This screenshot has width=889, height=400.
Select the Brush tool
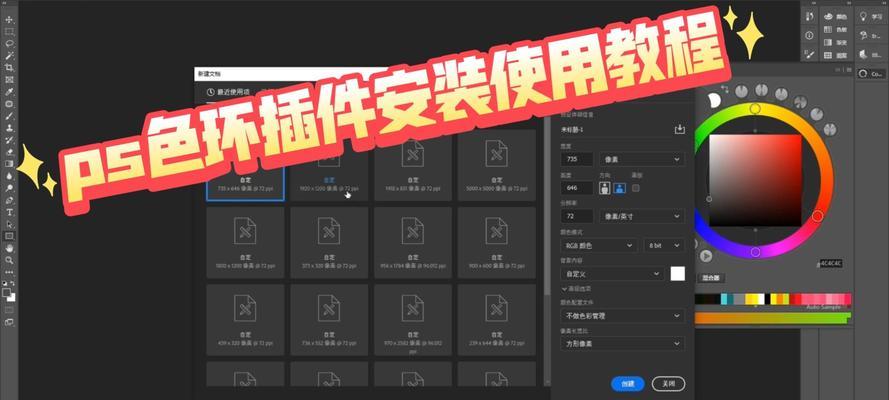click(10, 116)
